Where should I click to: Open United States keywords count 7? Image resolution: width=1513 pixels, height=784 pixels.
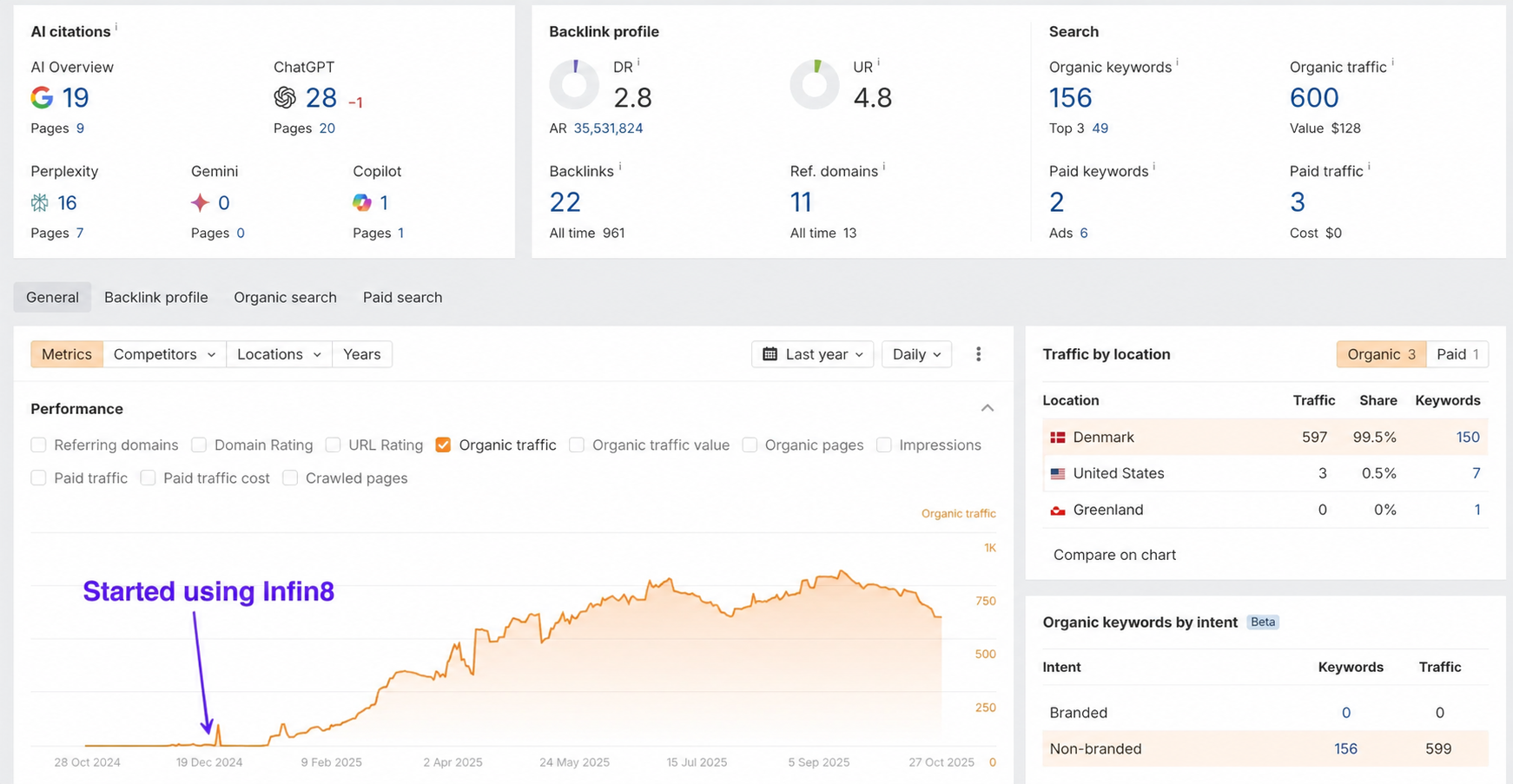point(1476,474)
